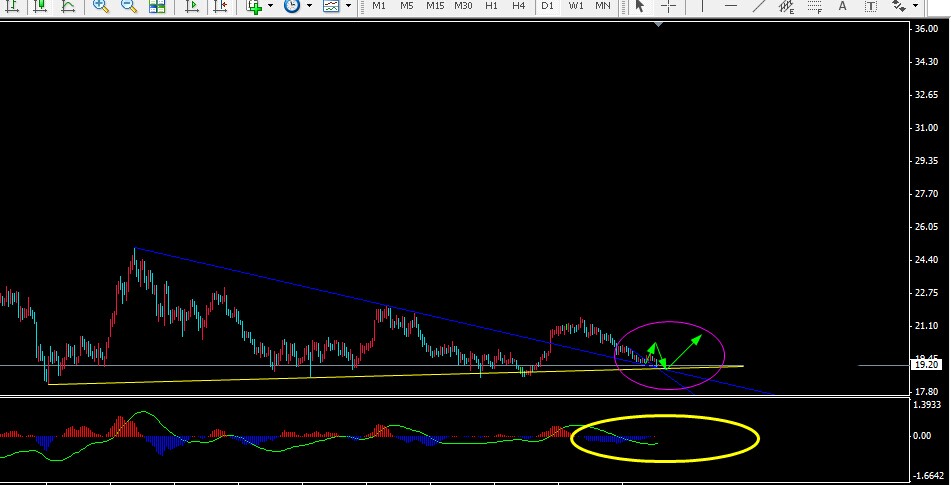
Task: Select M30 timeframe
Action: 463,5
